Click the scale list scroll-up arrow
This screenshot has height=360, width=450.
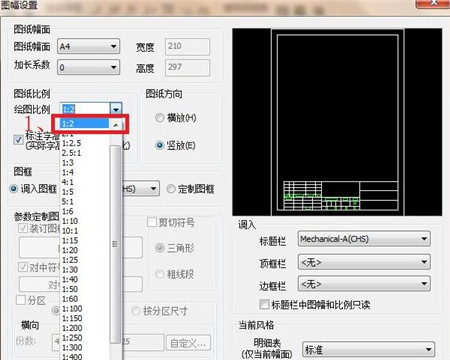[115, 125]
